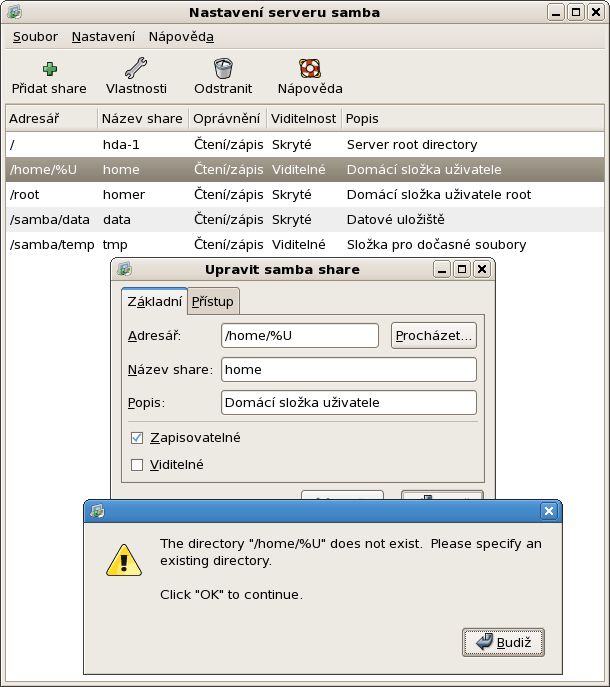Sort by the Název share column header

coord(143,118)
